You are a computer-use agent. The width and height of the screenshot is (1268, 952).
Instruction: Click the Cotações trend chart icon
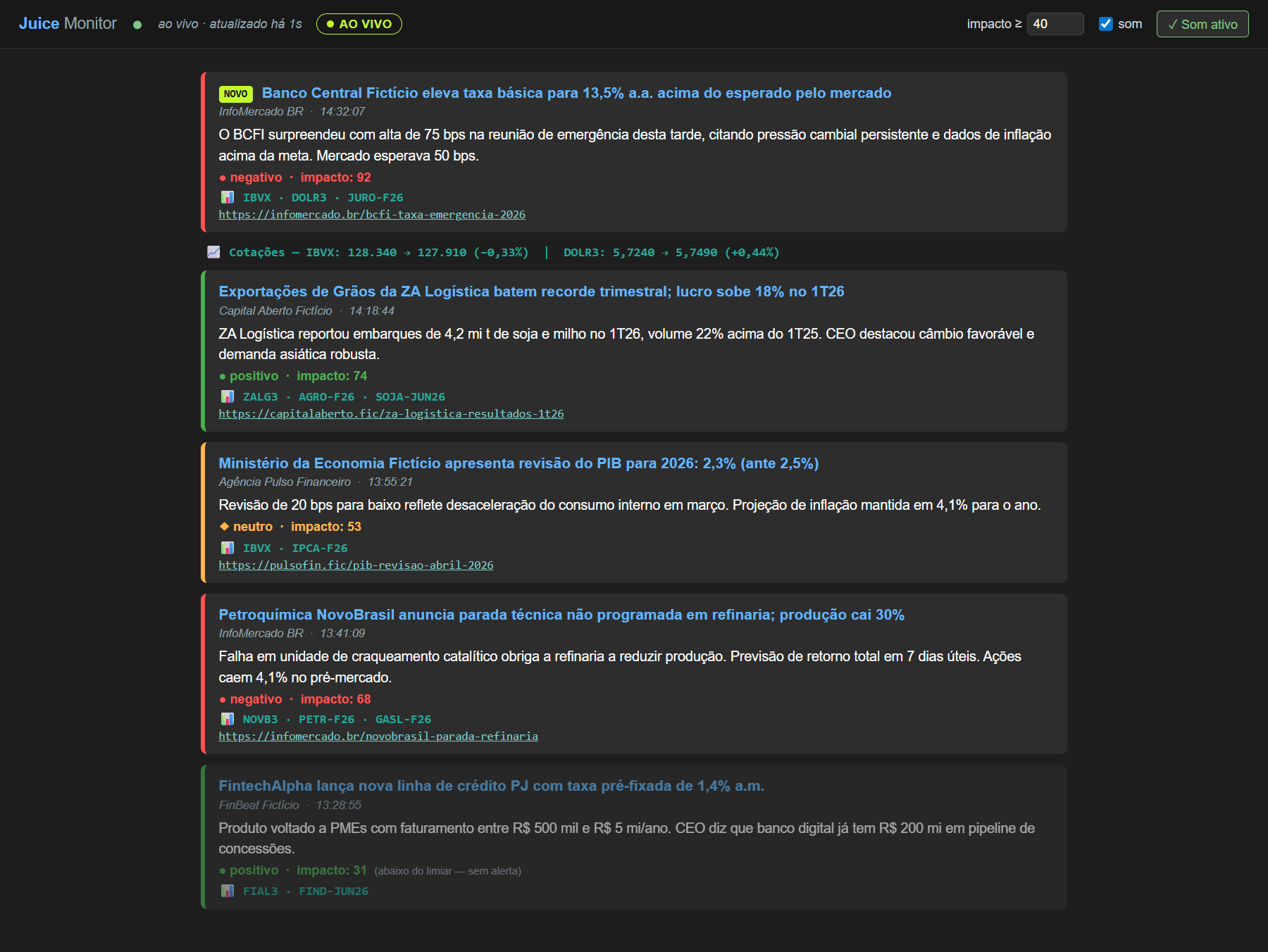(x=213, y=252)
